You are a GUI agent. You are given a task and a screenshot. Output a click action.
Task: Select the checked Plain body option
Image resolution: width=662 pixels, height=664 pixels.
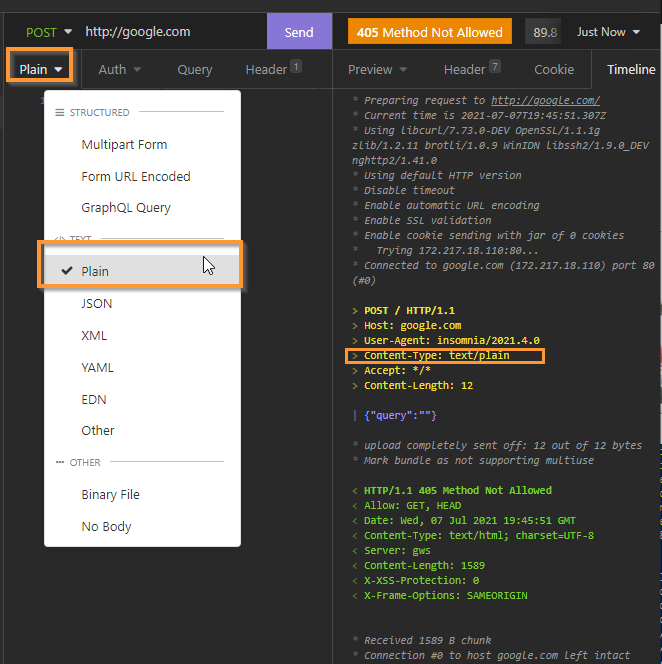click(142, 271)
